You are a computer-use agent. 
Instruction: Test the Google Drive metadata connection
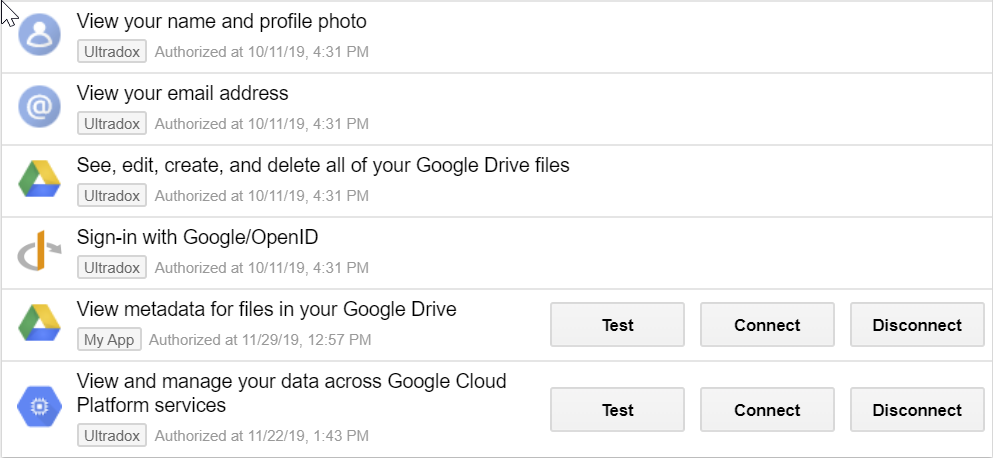(617, 325)
